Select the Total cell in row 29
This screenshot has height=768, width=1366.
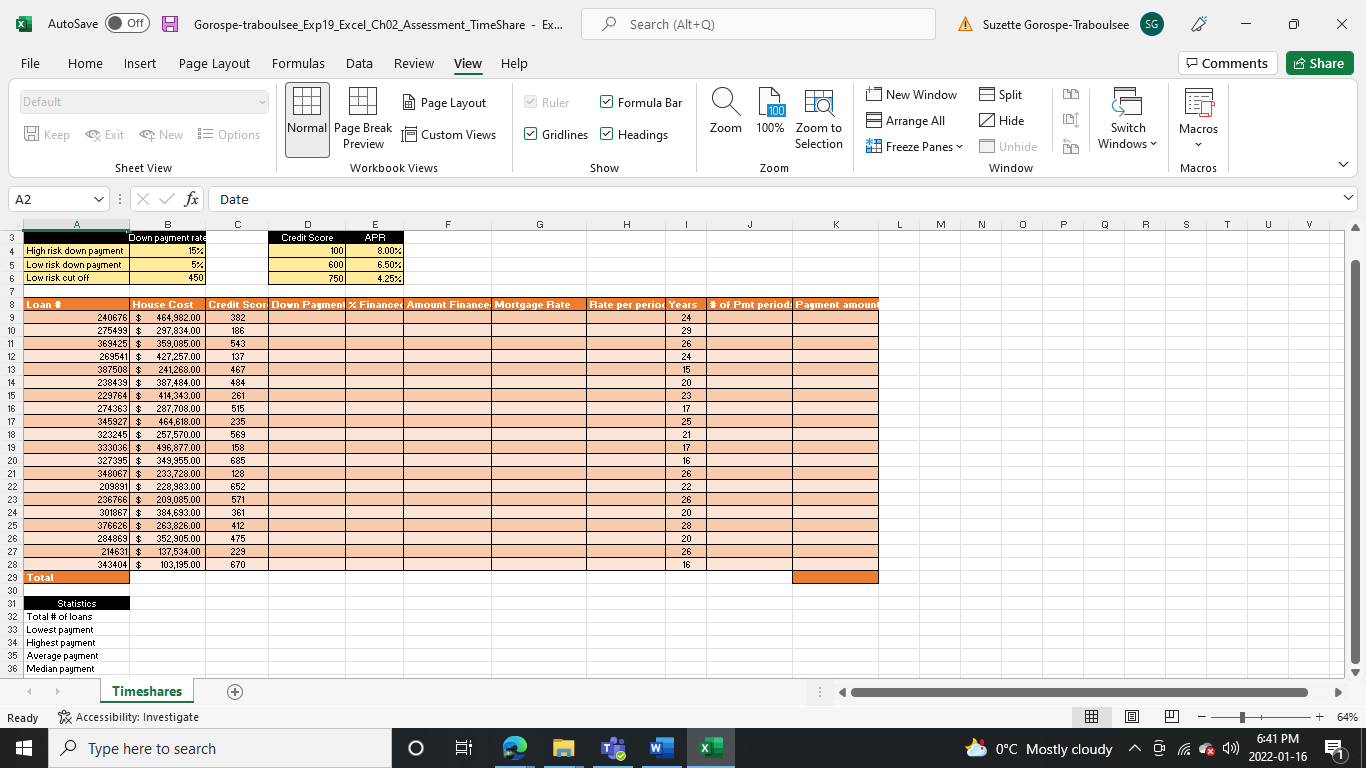77,577
